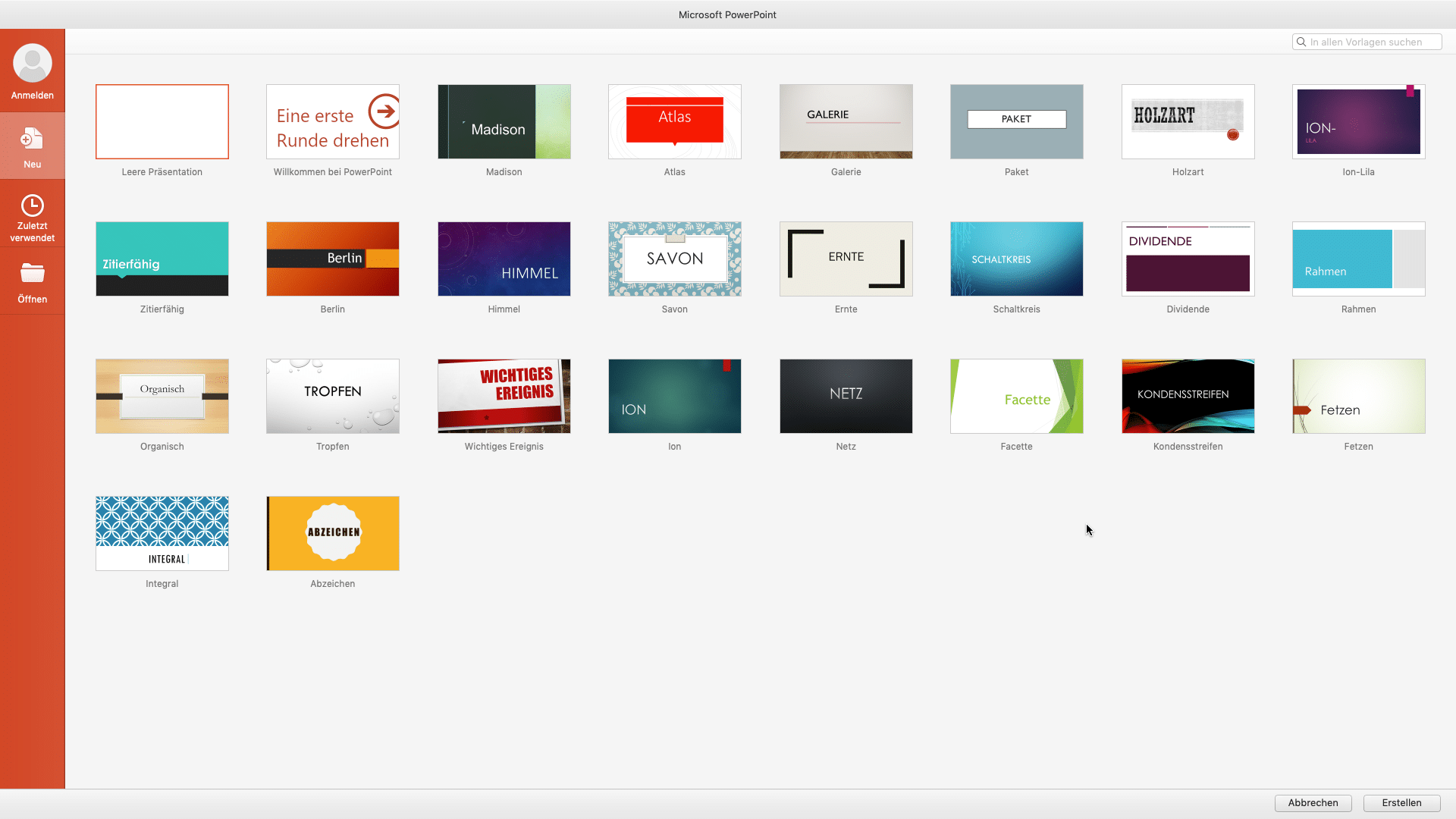The image size is (1456, 819).
Task: Select the Zitierfähig template thumbnail
Action: [x=162, y=259]
